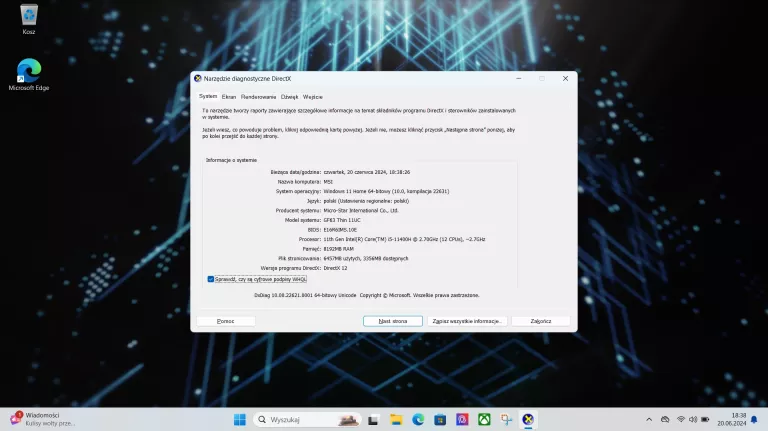Minimize the DirectX diagnostic window
Viewport: 768px width, 431px height.
[519, 78]
